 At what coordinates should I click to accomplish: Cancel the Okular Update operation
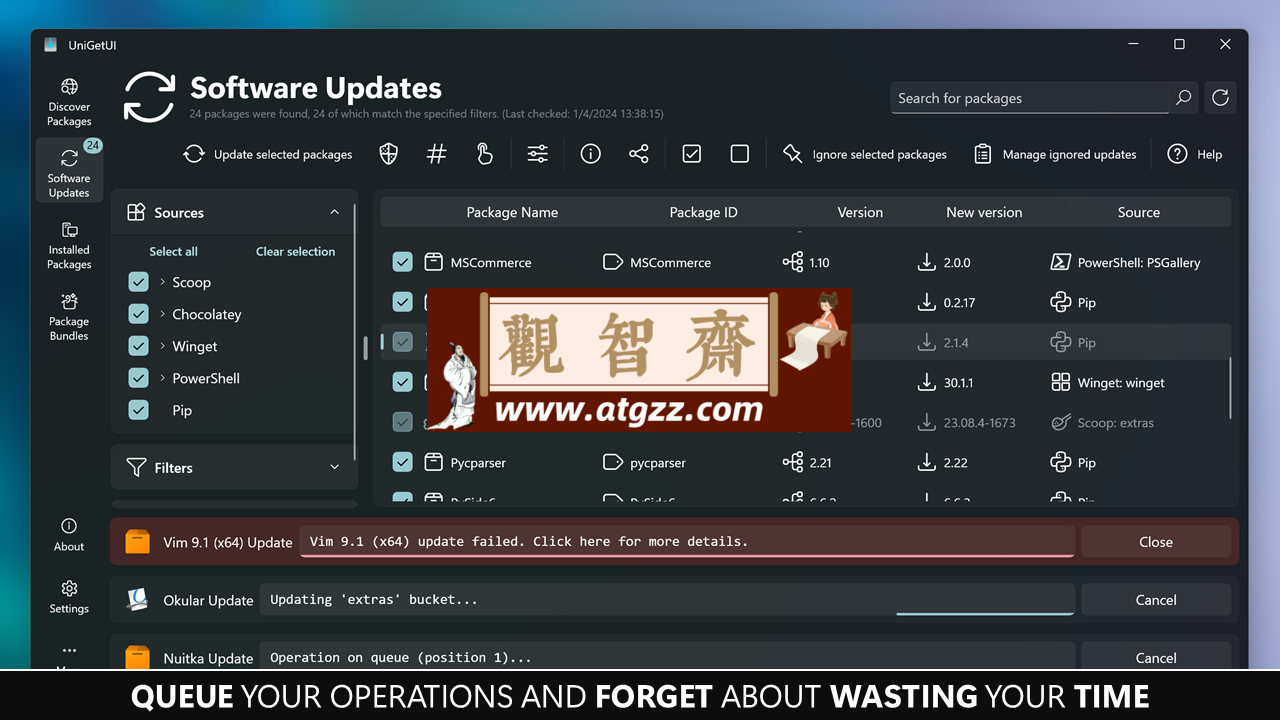[1156, 600]
